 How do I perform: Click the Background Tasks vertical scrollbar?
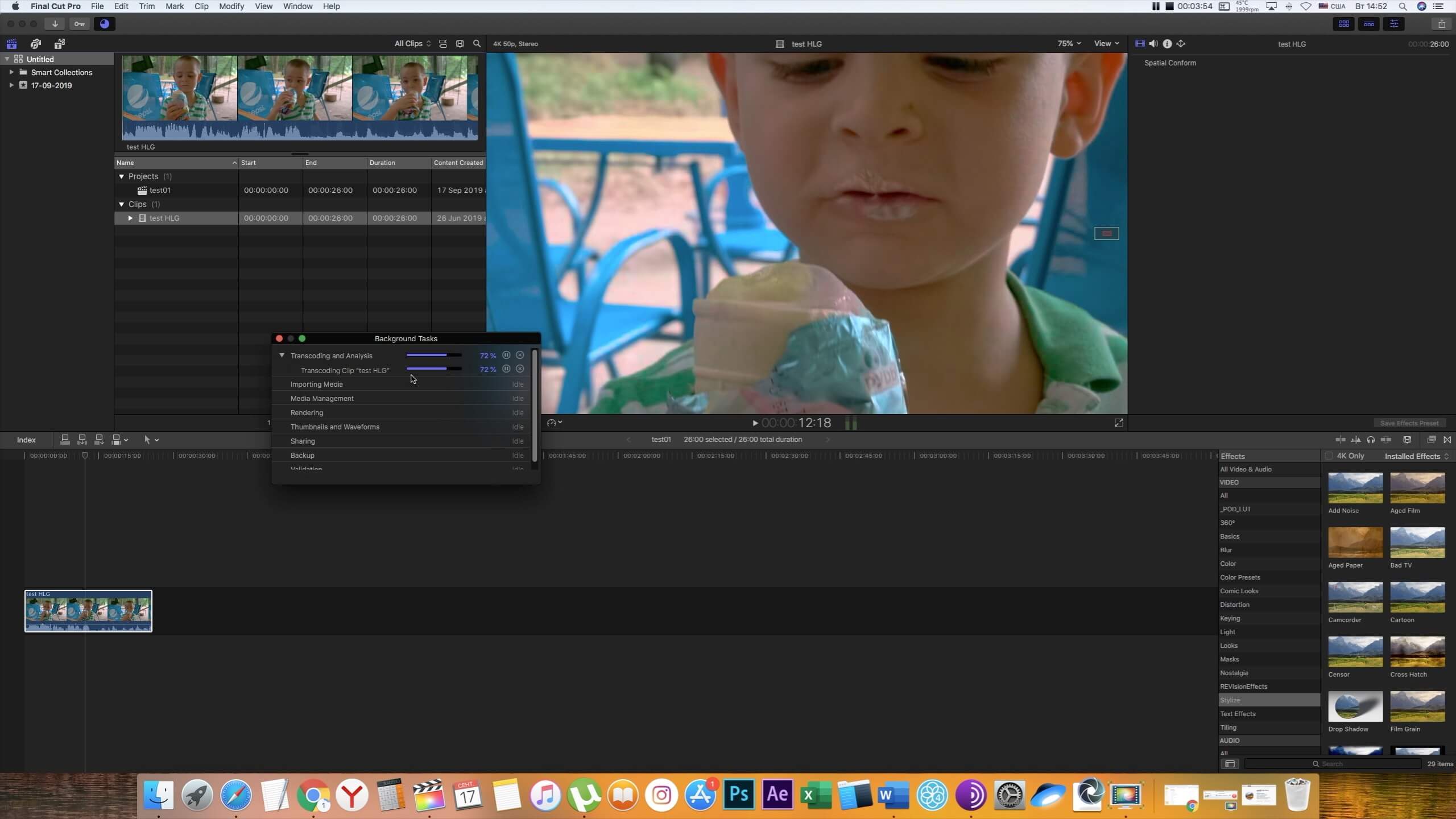point(535,407)
